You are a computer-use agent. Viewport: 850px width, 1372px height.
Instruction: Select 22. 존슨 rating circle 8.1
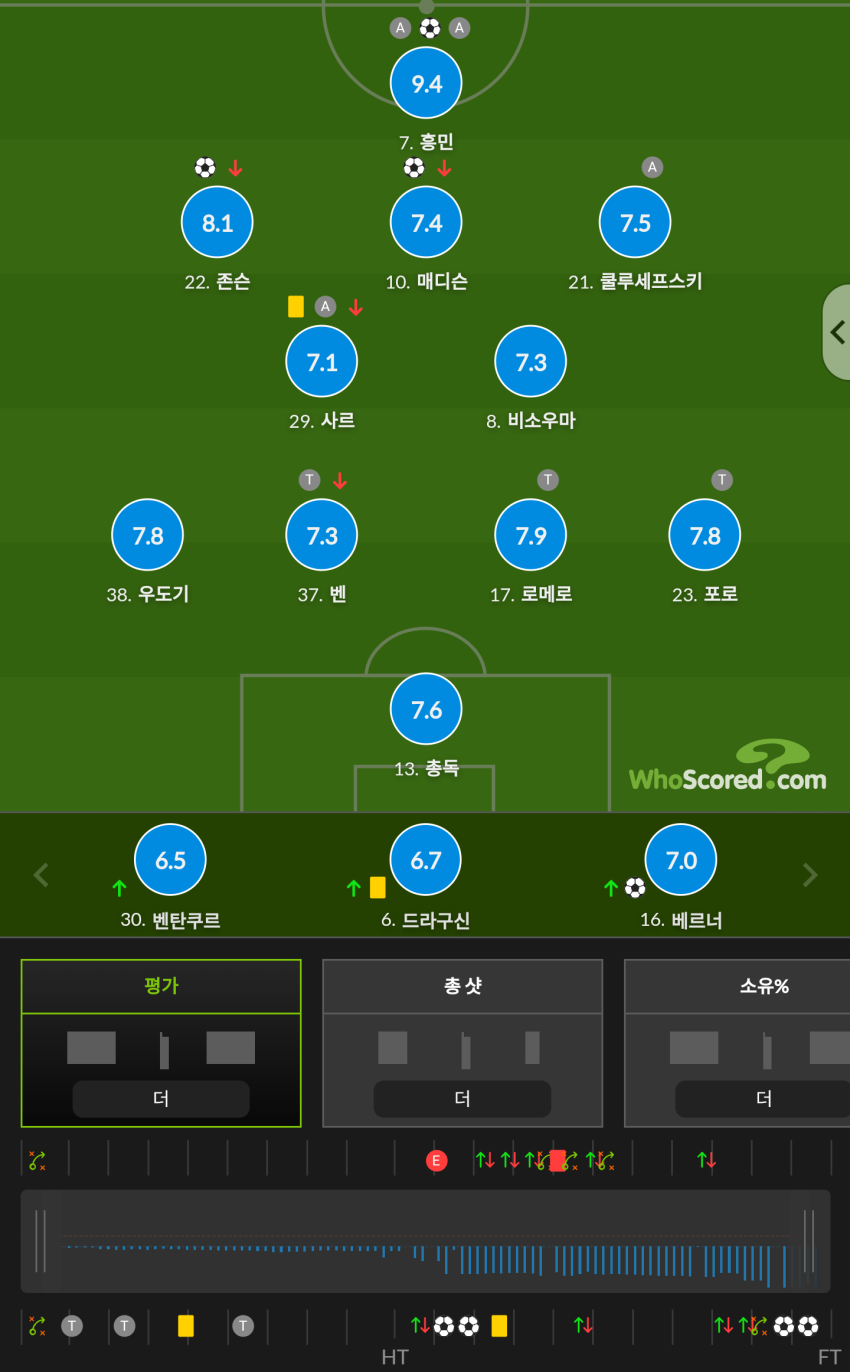pyautogui.click(x=217, y=222)
